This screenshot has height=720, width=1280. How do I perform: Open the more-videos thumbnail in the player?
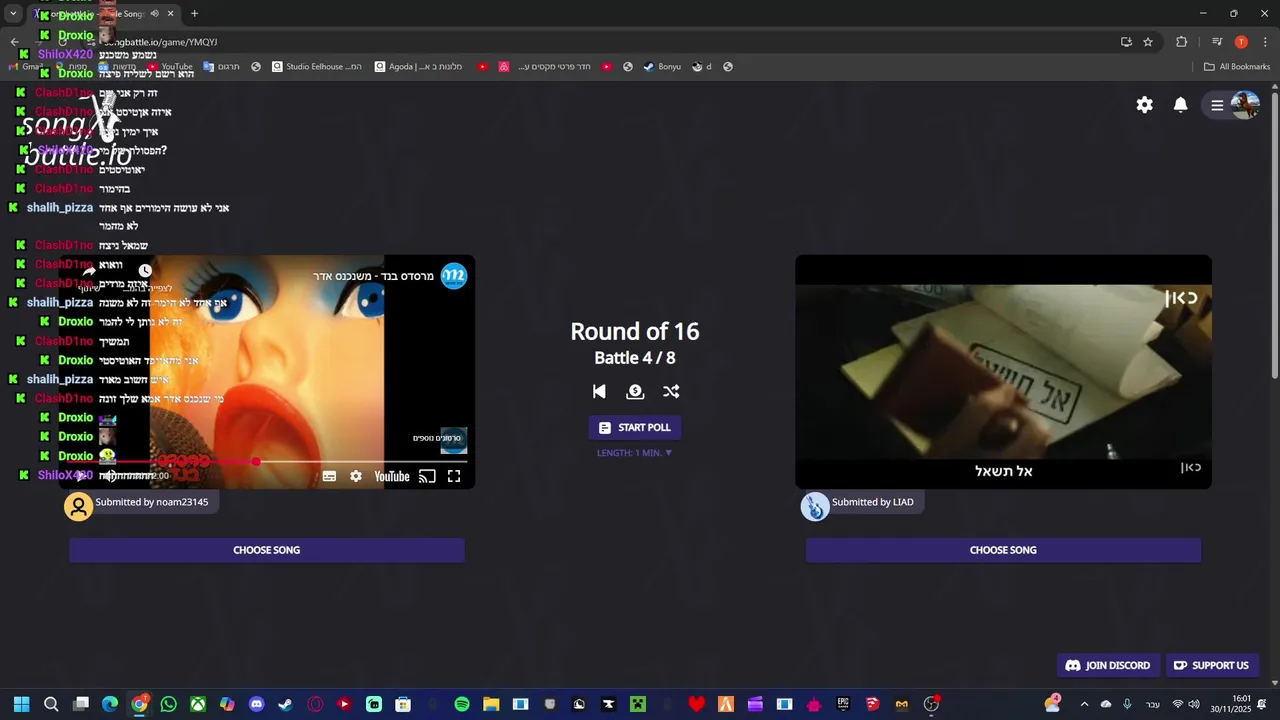click(x=454, y=440)
